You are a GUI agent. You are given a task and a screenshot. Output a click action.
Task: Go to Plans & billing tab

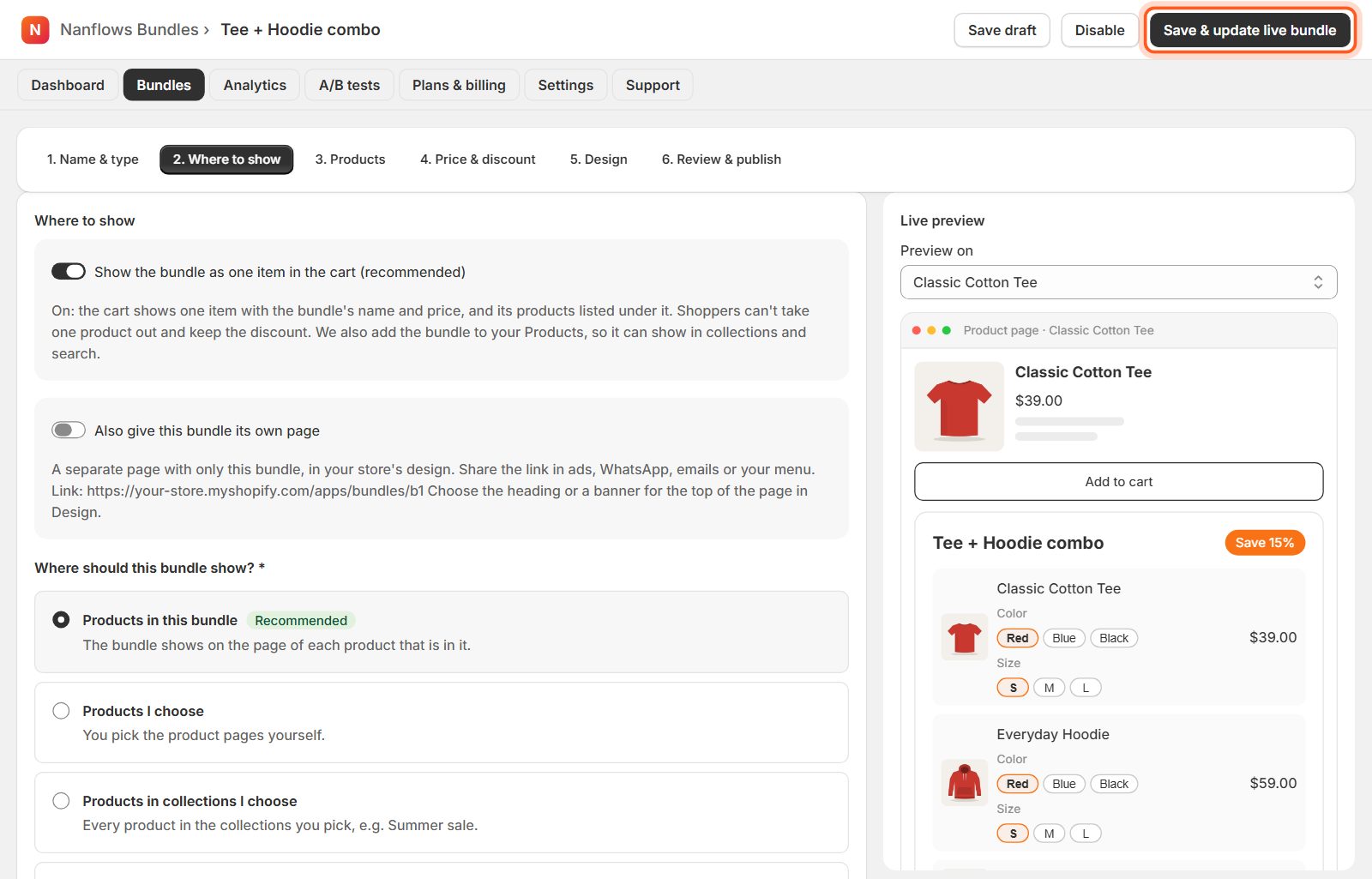point(459,85)
